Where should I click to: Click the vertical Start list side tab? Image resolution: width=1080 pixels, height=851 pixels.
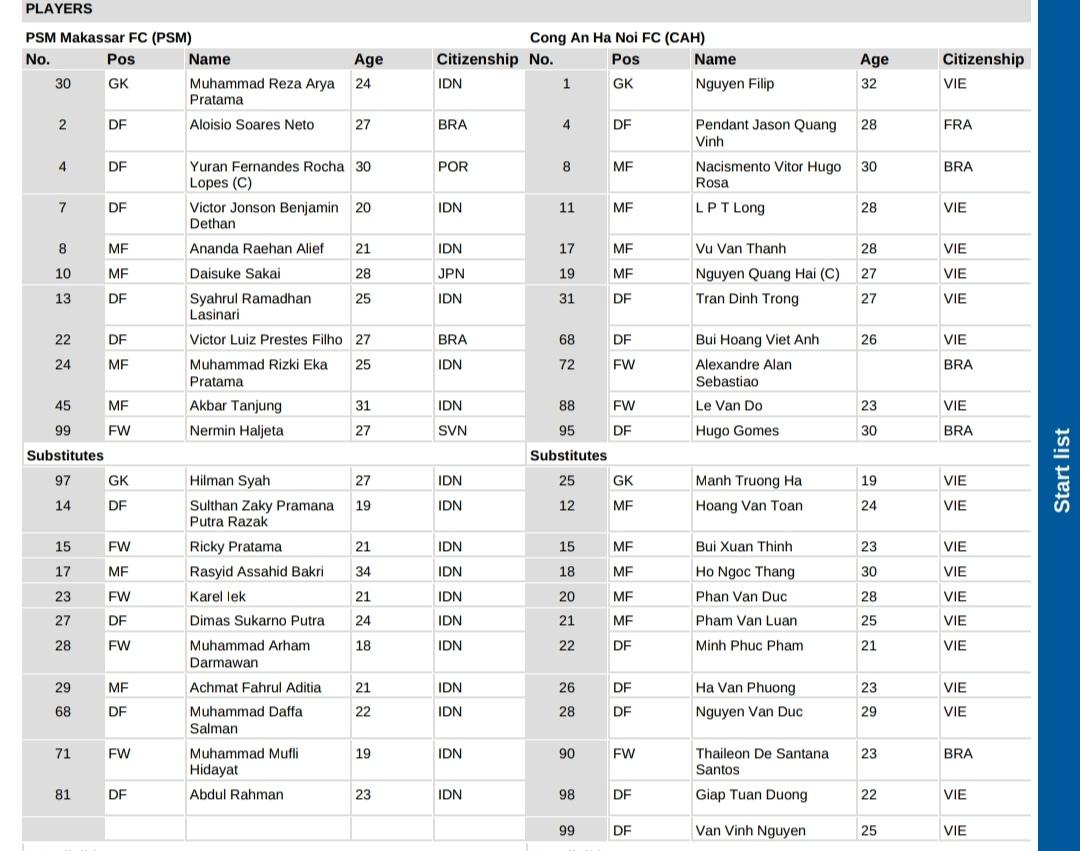coord(1061,470)
